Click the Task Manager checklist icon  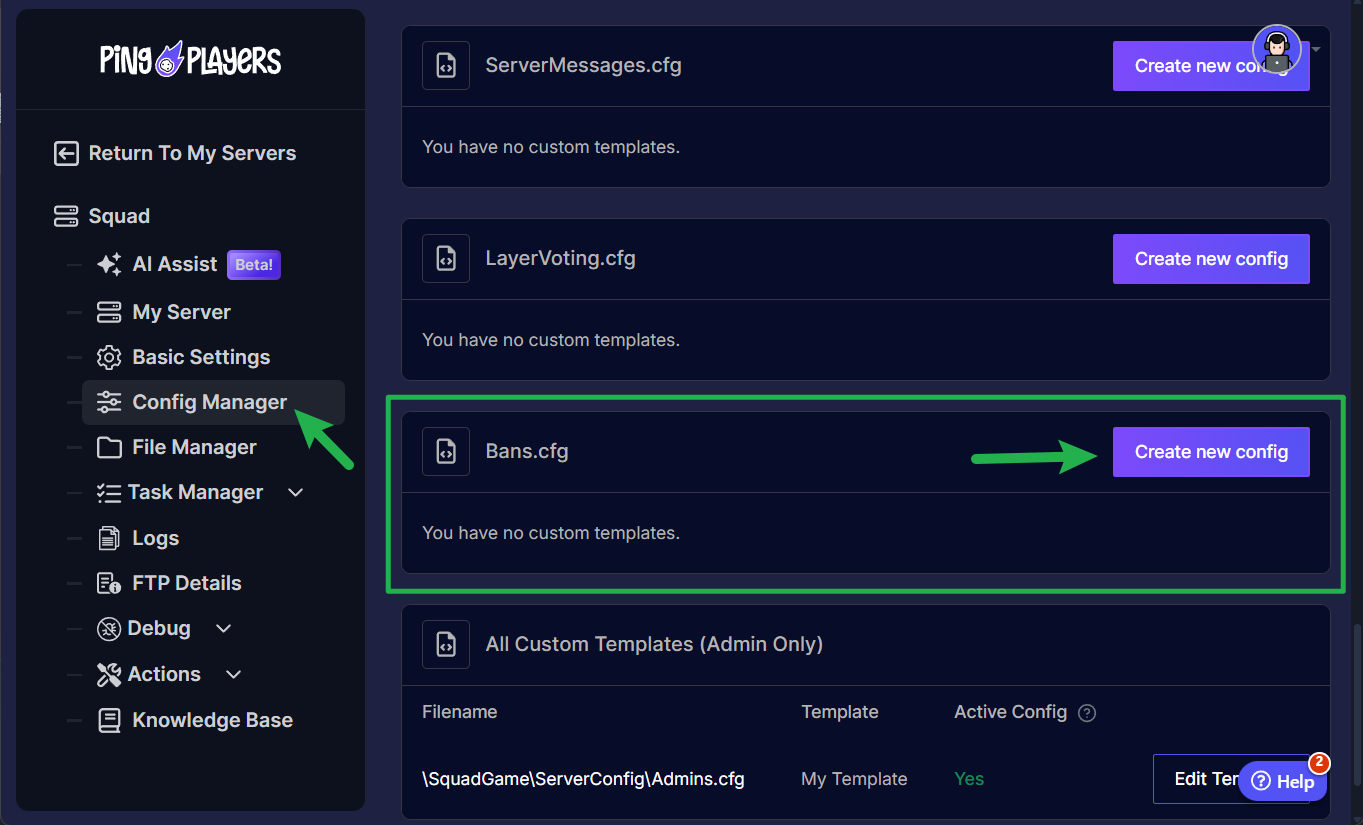click(x=109, y=492)
